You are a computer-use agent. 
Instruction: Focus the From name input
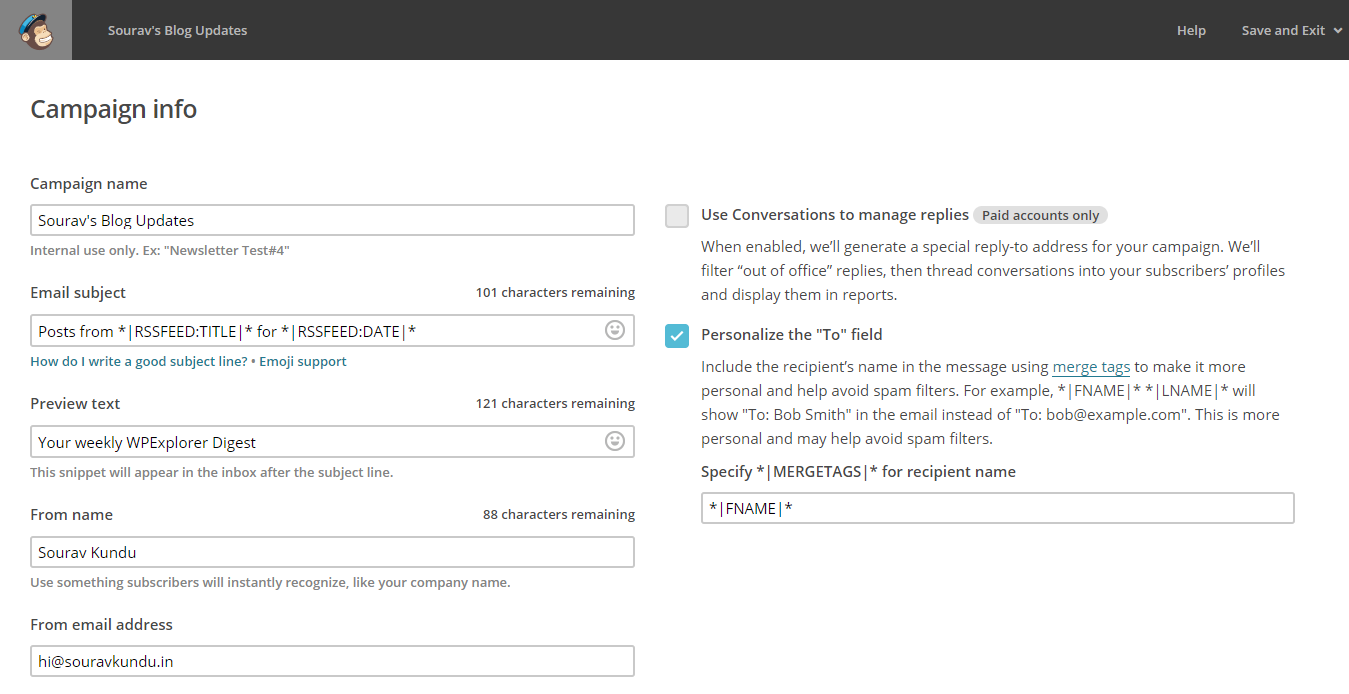click(332, 552)
